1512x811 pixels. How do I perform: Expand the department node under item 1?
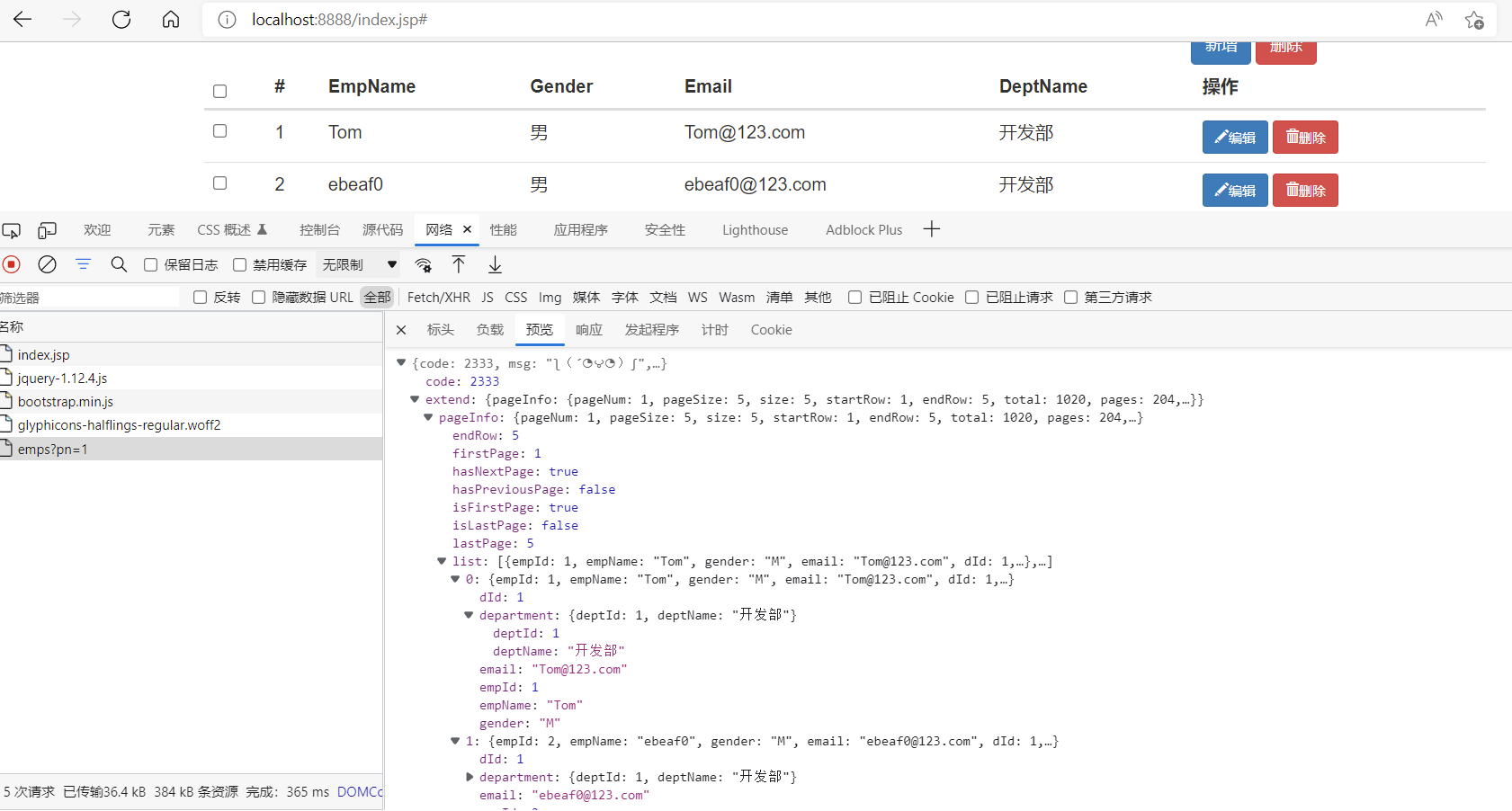(x=469, y=777)
